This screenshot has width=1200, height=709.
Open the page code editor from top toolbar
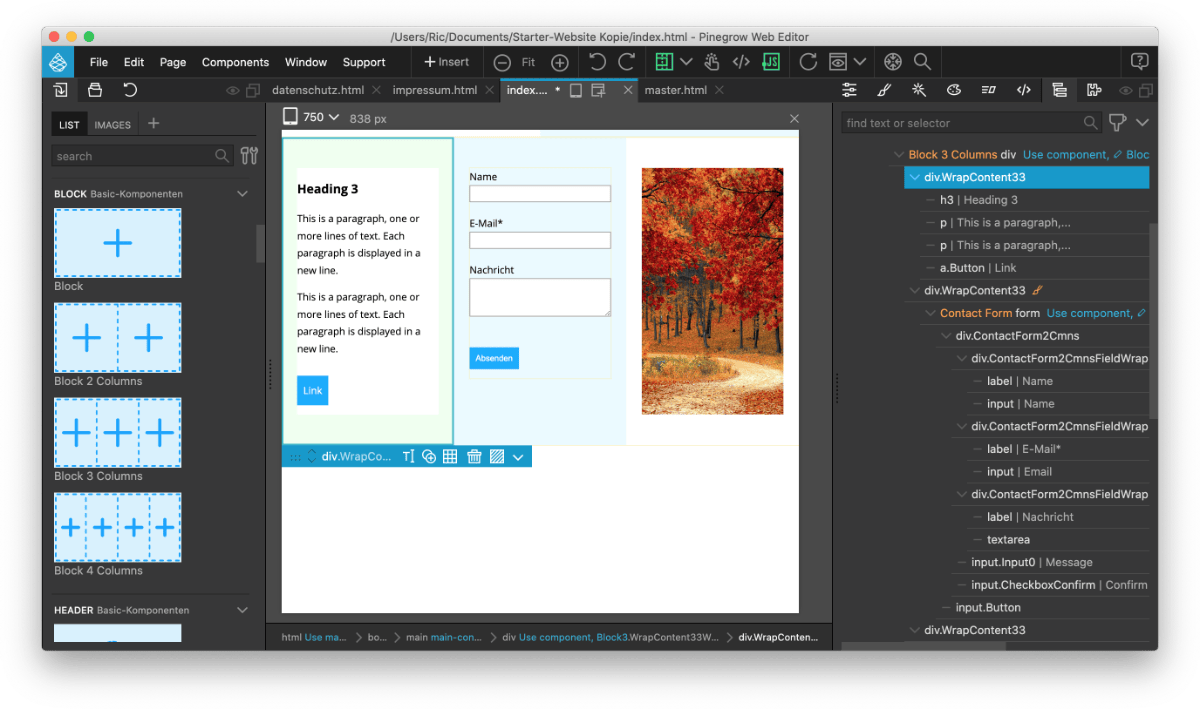click(741, 62)
